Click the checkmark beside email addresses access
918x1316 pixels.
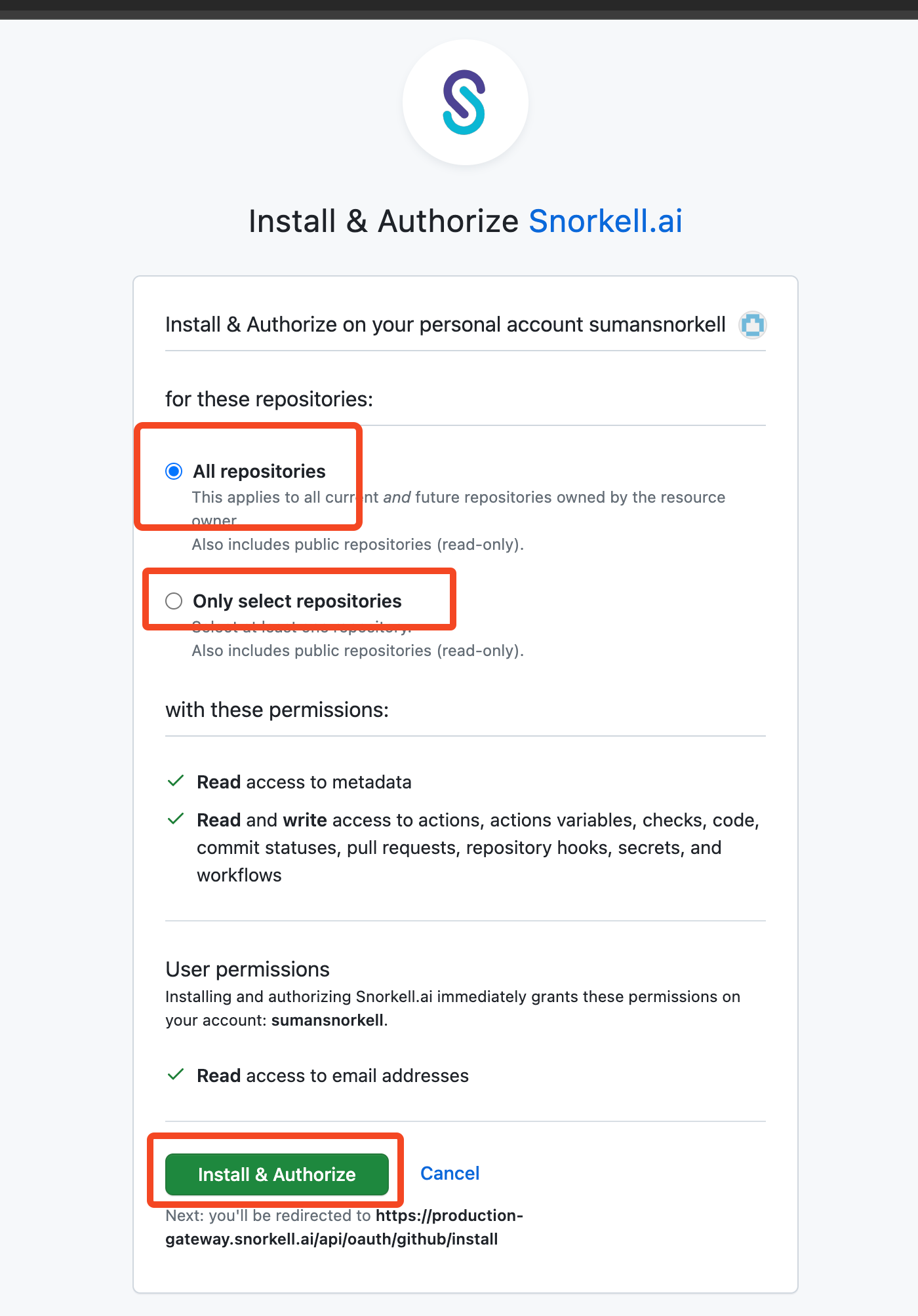tap(176, 1075)
